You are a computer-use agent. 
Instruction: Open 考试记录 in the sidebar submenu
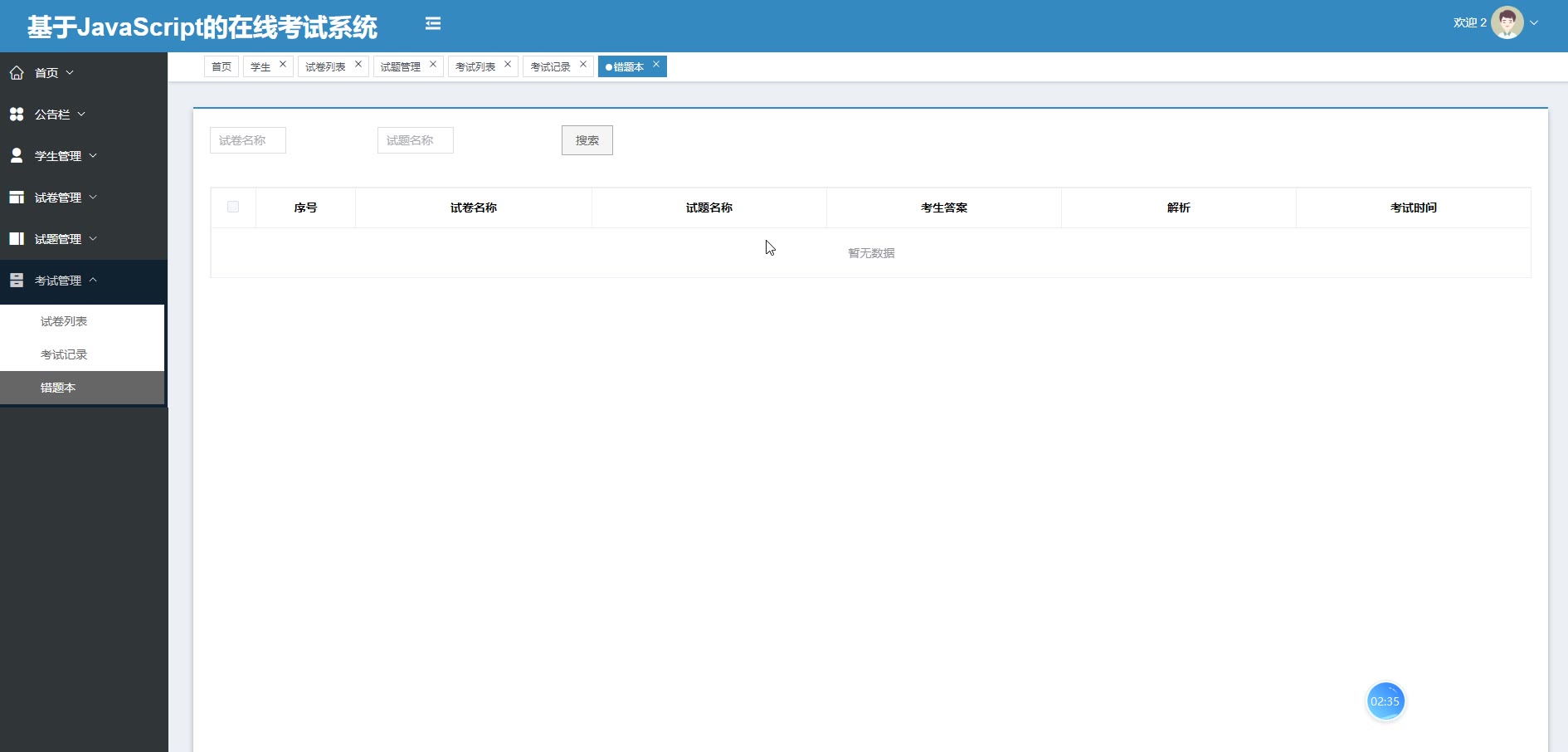point(82,354)
